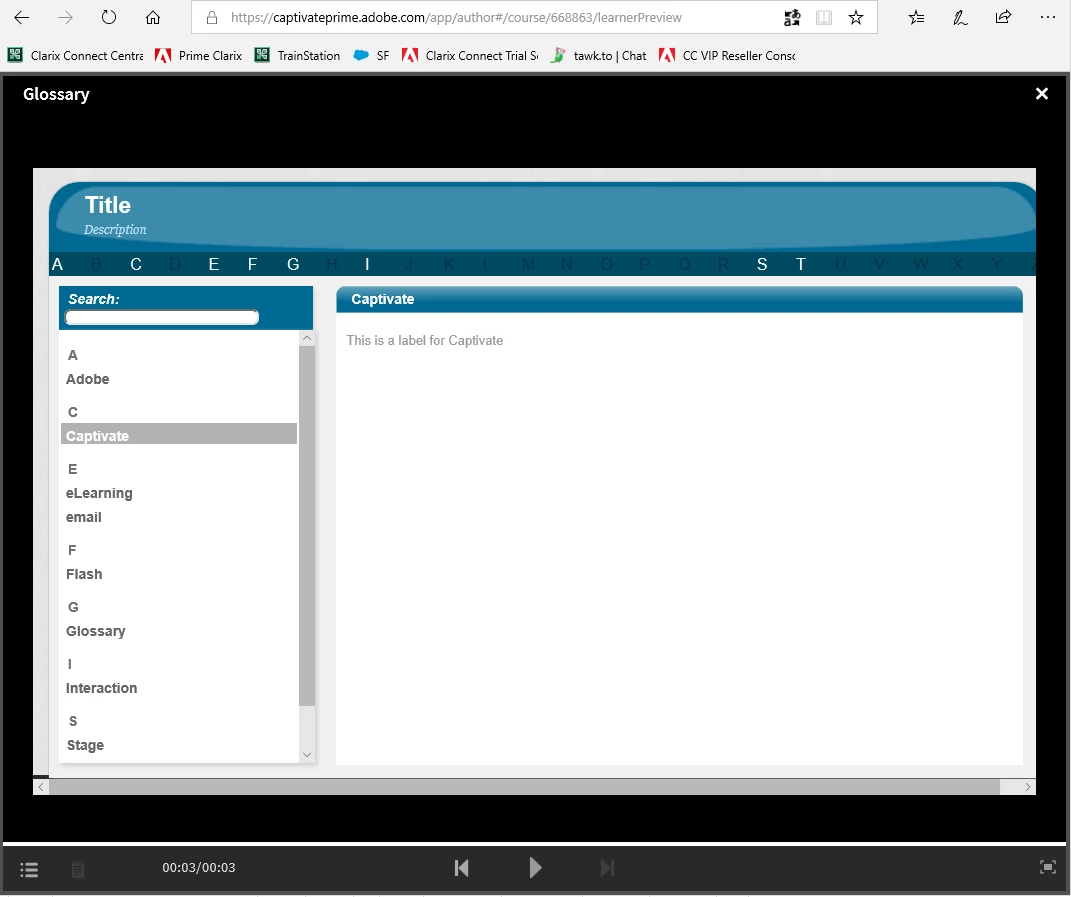Click the playback progress bar

[535, 846]
